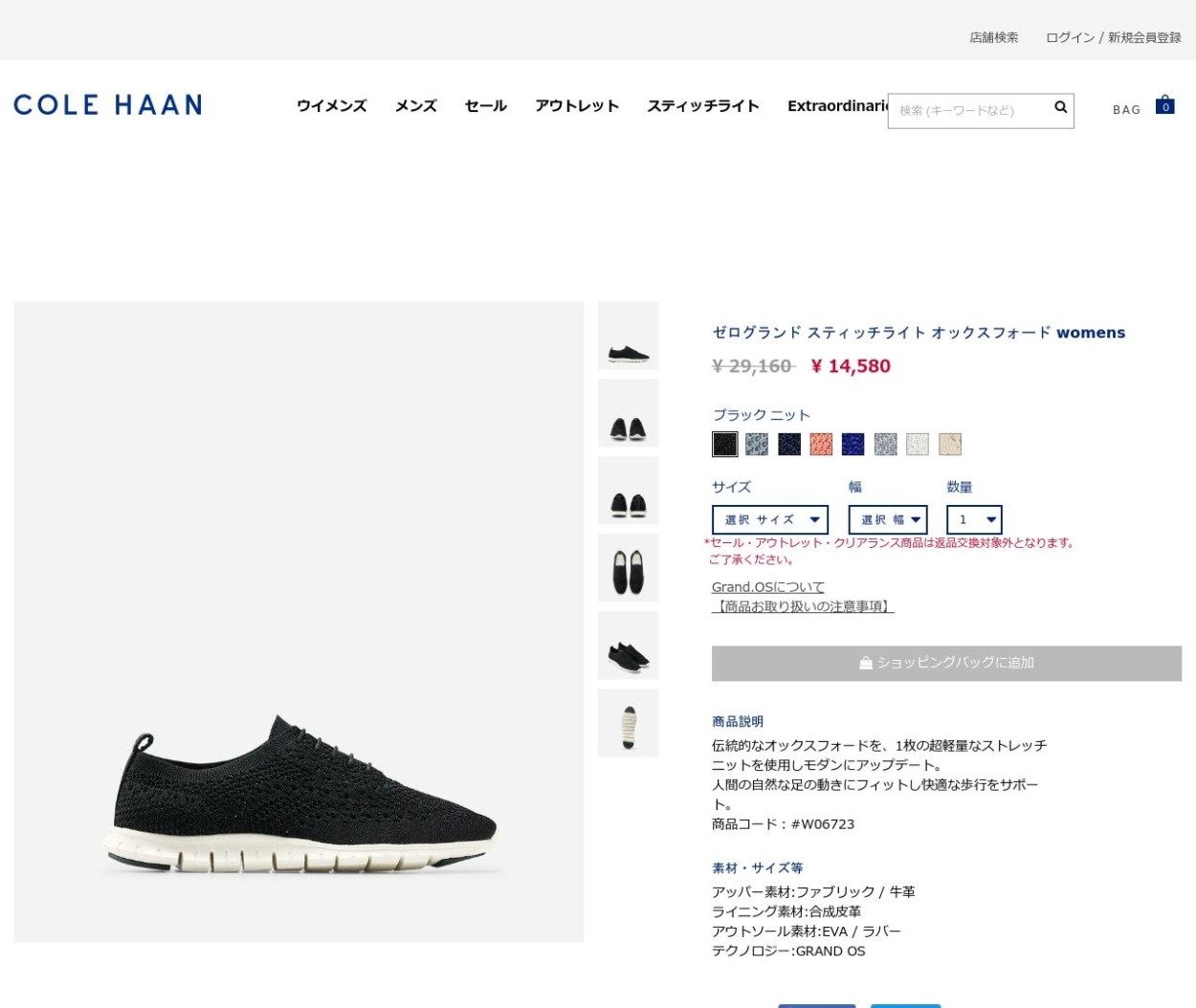View the front-pair shoe thumbnail

tap(629, 413)
